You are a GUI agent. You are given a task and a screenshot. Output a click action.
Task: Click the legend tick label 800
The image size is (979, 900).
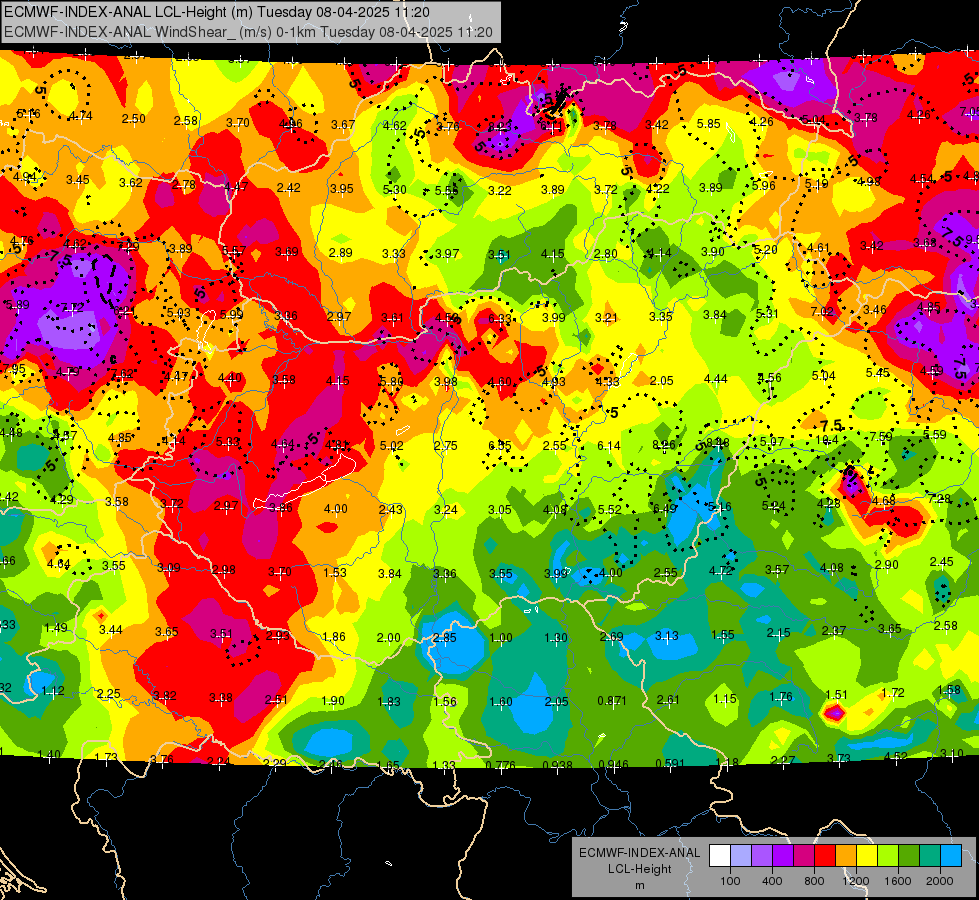point(814,881)
